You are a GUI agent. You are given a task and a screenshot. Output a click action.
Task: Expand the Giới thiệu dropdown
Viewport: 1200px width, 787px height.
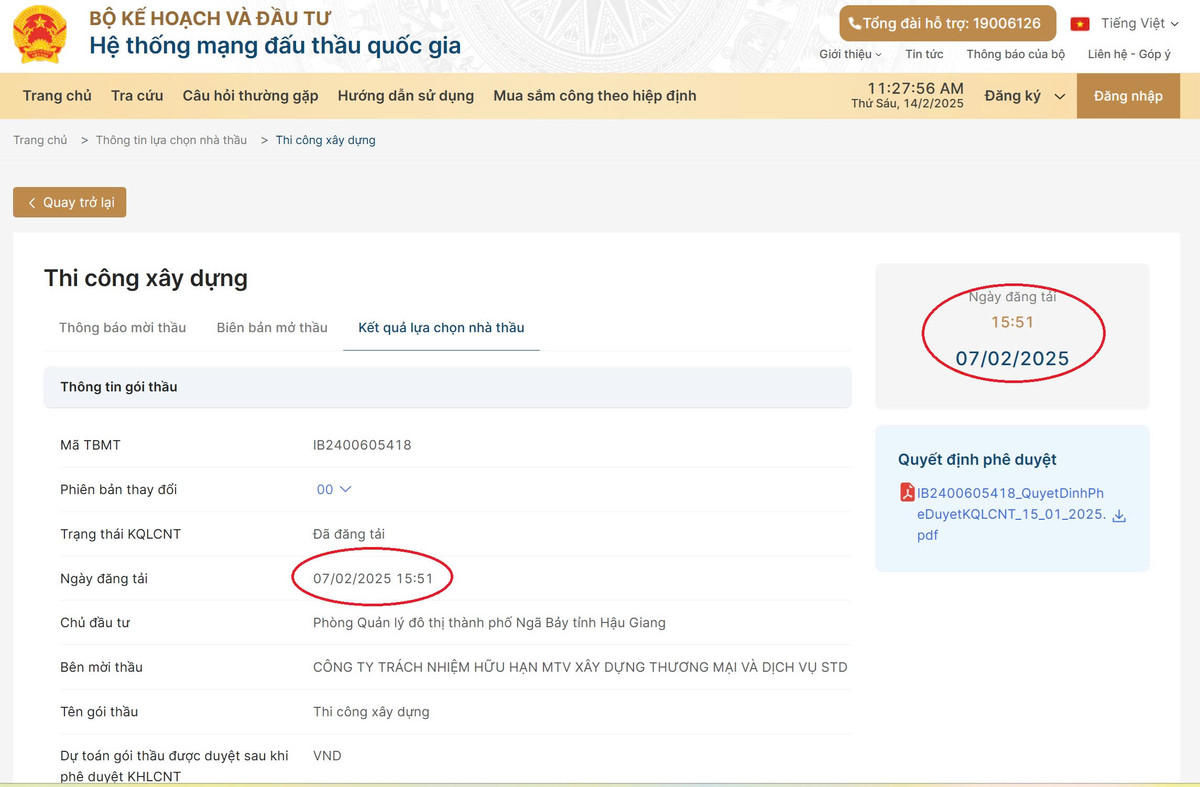click(x=850, y=54)
